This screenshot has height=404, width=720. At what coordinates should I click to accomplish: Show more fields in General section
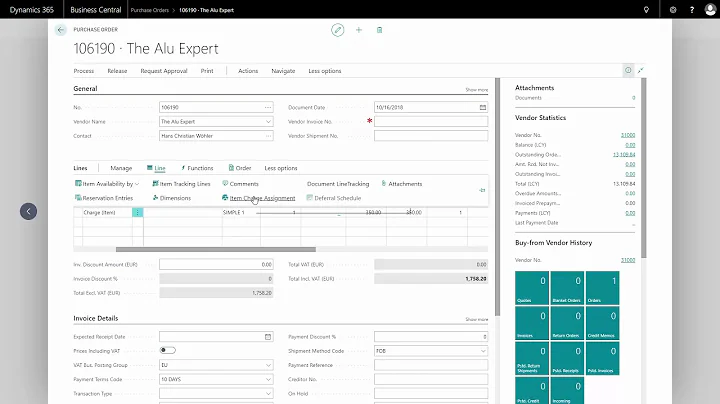coord(477,90)
